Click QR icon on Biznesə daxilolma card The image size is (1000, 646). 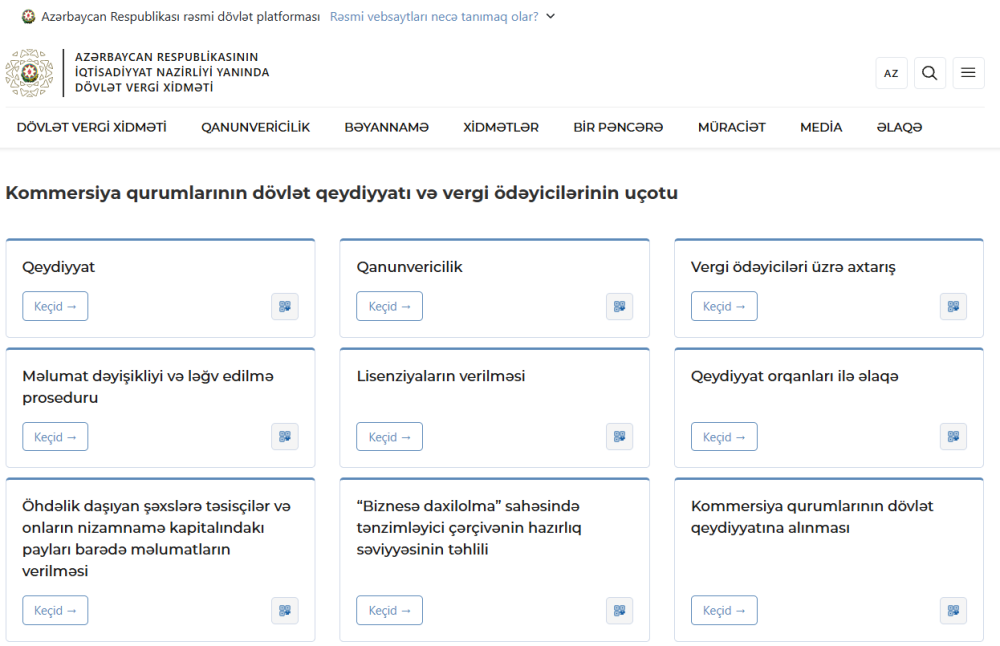pyautogui.click(x=619, y=610)
